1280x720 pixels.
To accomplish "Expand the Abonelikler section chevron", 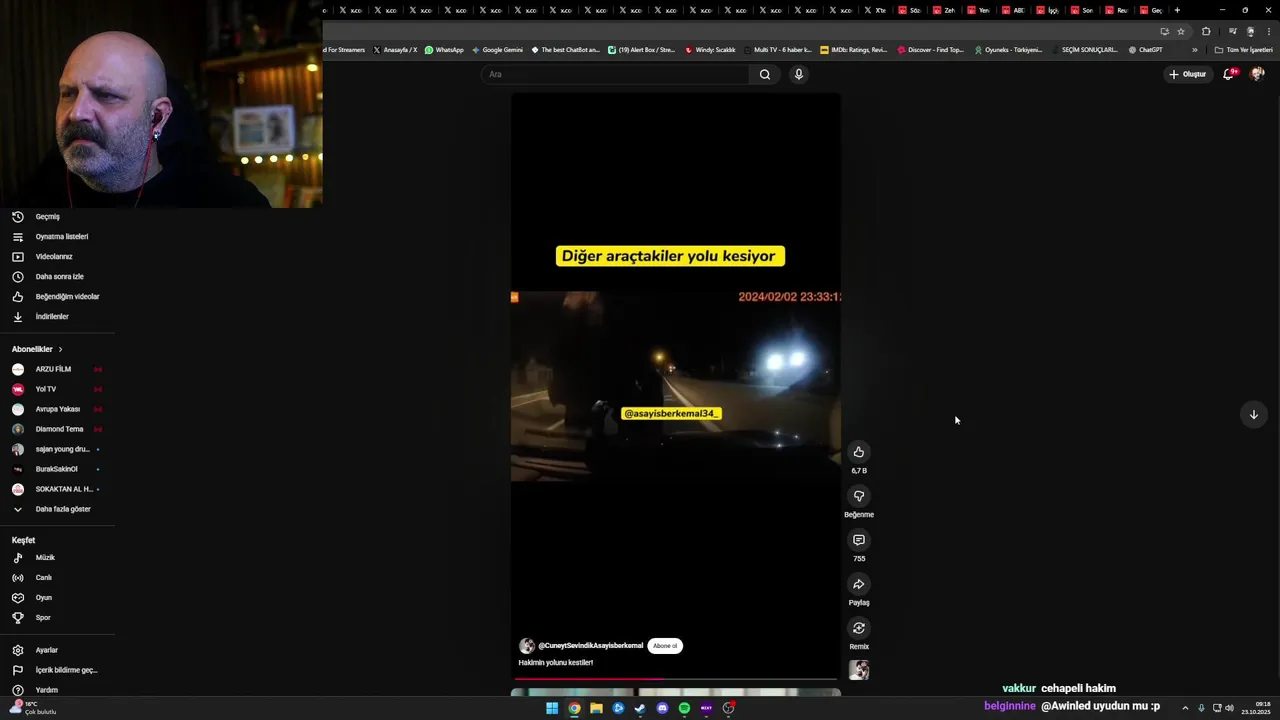I will (x=60, y=349).
